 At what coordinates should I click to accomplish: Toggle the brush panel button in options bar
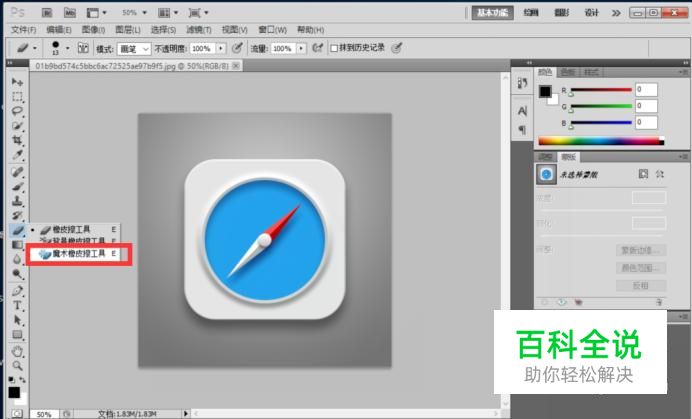[x=83, y=48]
